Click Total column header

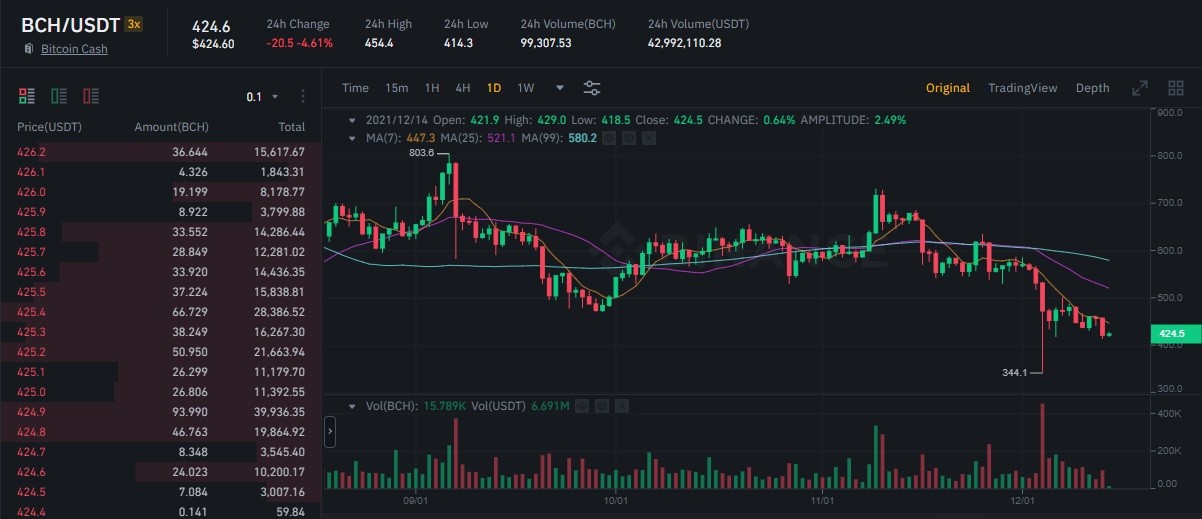click(292, 127)
